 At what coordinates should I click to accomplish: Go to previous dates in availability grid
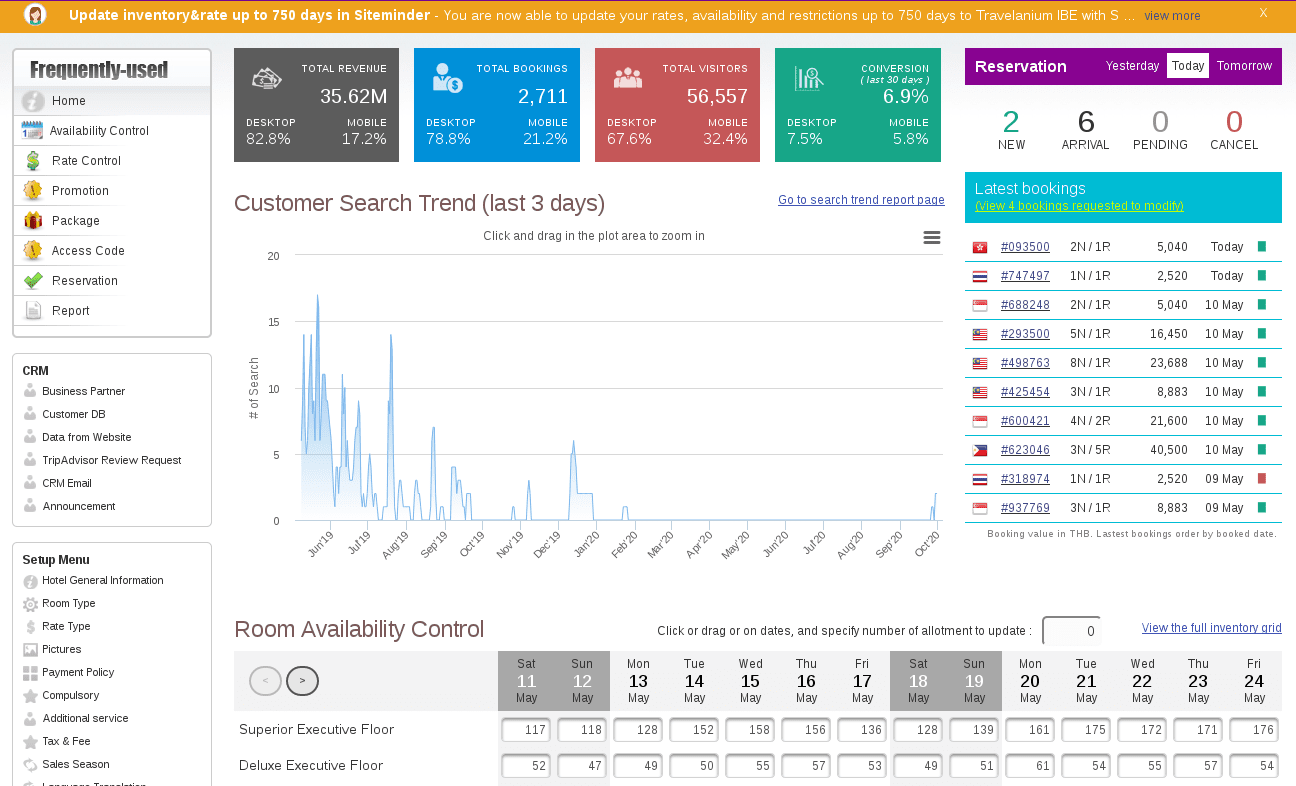[265, 681]
